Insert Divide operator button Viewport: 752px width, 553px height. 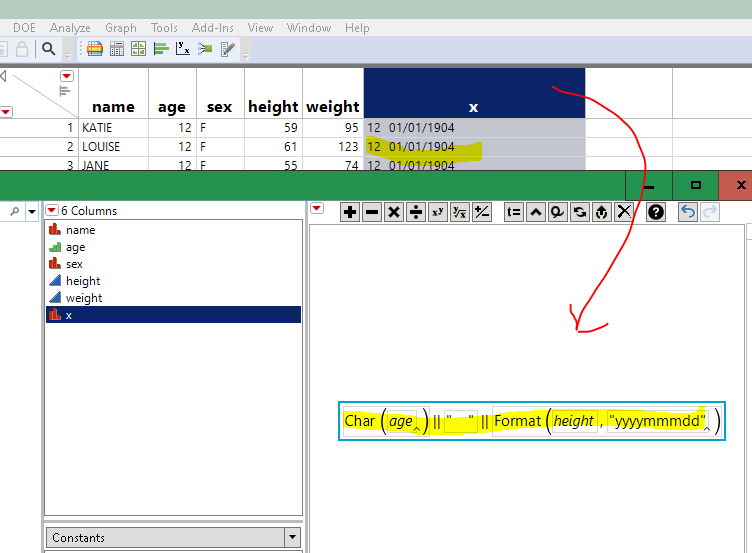pyautogui.click(x=416, y=212)
